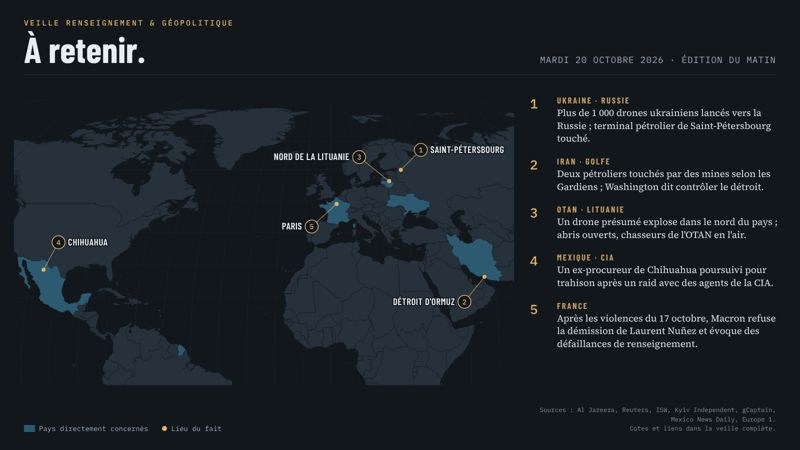Click the SAINT-PÉTERSBOURG map label
This screenshot has height=450, width=800.
click(467, 149)
